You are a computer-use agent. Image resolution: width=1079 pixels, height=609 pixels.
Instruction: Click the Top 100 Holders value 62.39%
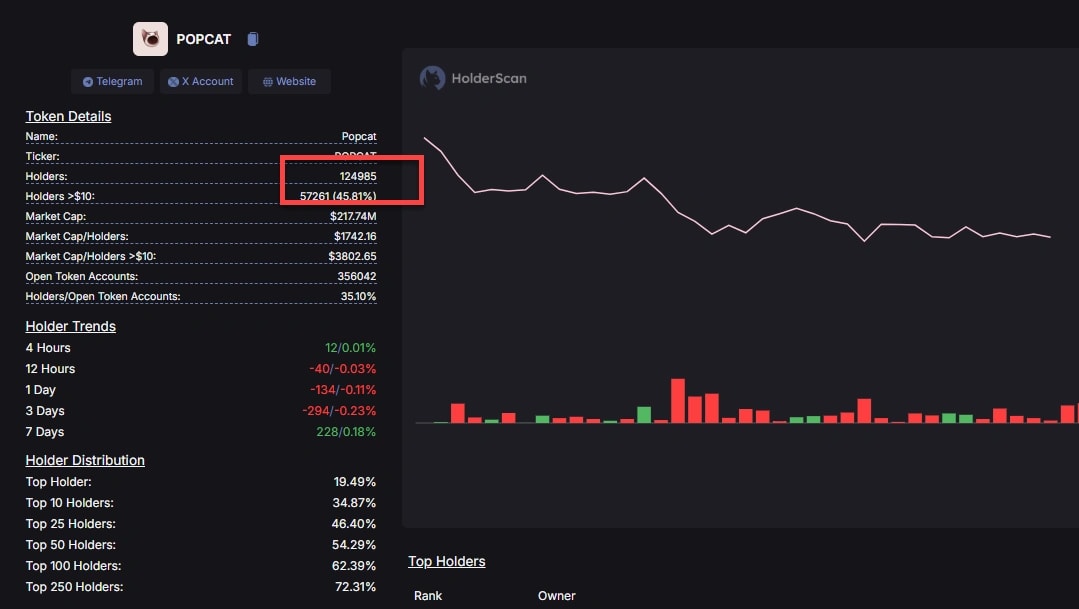[354, 566]
